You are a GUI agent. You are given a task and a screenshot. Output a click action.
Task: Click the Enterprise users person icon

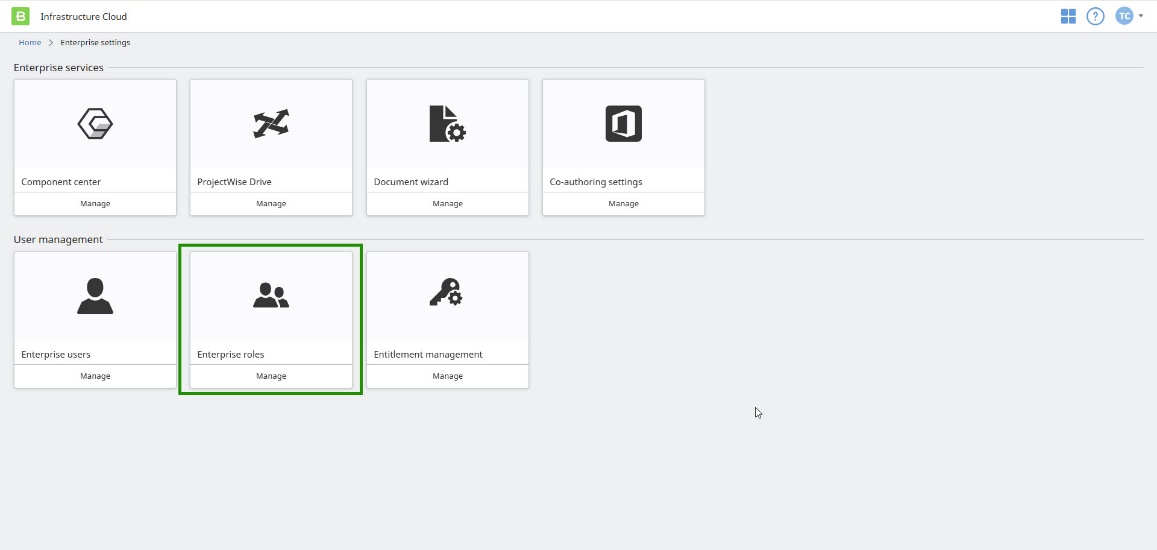95,295
